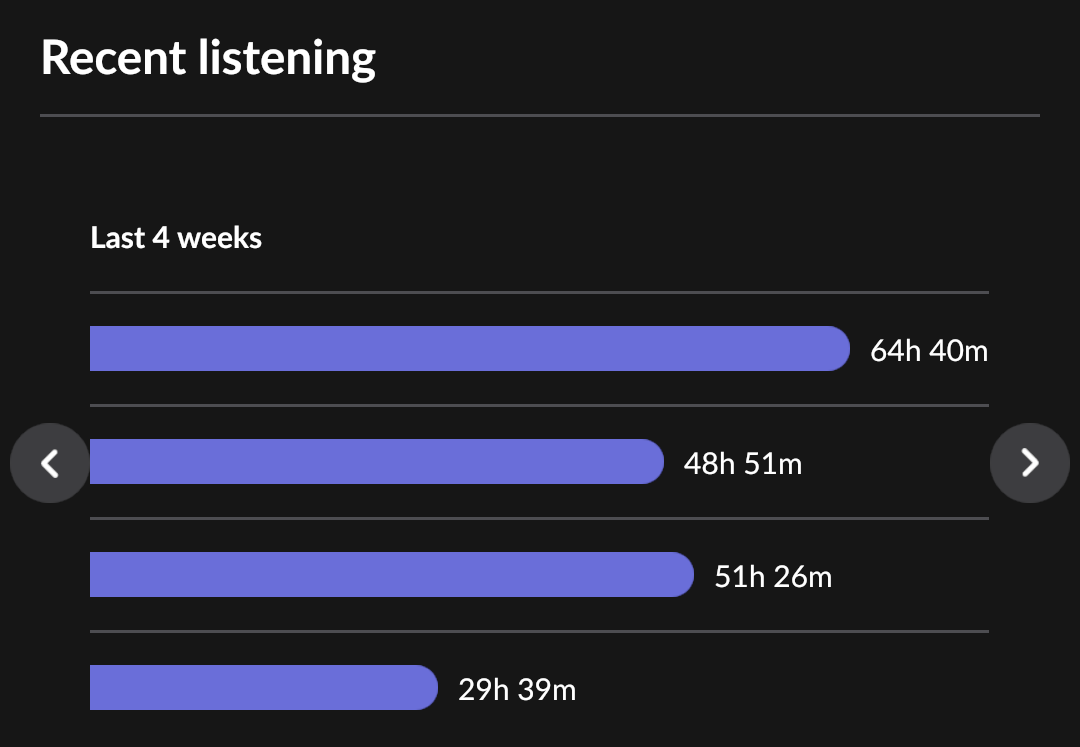Click the 51h 26m listening bar
Image resolution: width=1080 pixels, height=747 pixels.
pos(390,575)
